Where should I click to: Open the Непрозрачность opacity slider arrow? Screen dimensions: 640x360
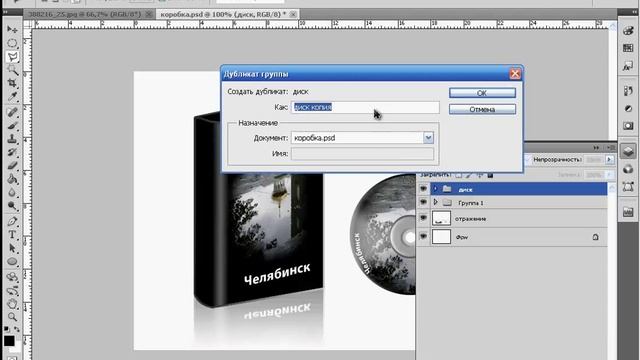coord(609,160)
